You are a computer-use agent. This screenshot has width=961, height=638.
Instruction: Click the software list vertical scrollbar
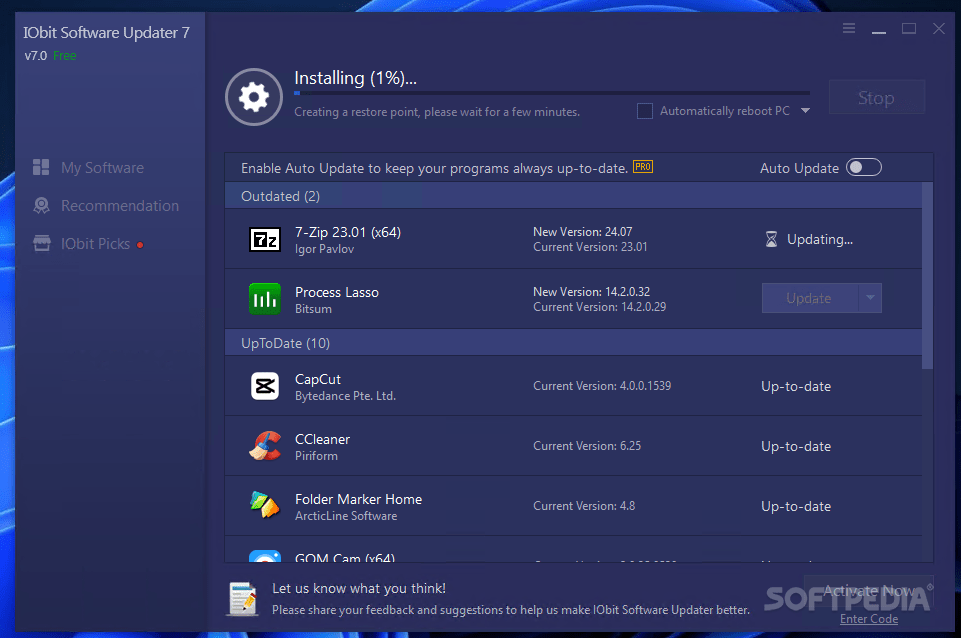(x=927, y=276)
